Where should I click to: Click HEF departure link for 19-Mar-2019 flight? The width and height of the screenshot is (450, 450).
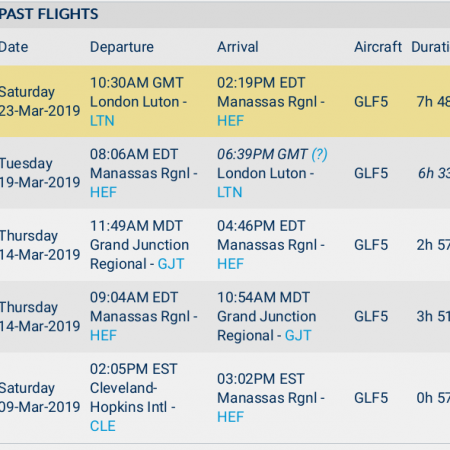tap(104, 192)
